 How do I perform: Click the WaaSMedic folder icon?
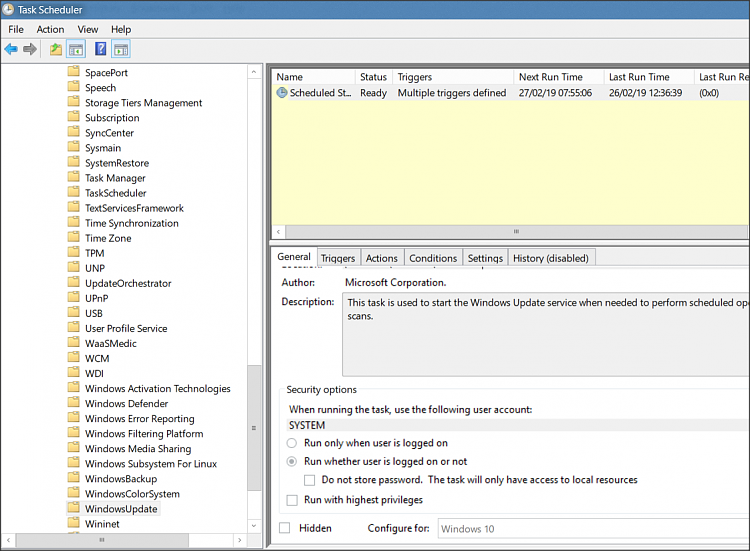pos(73,343)
